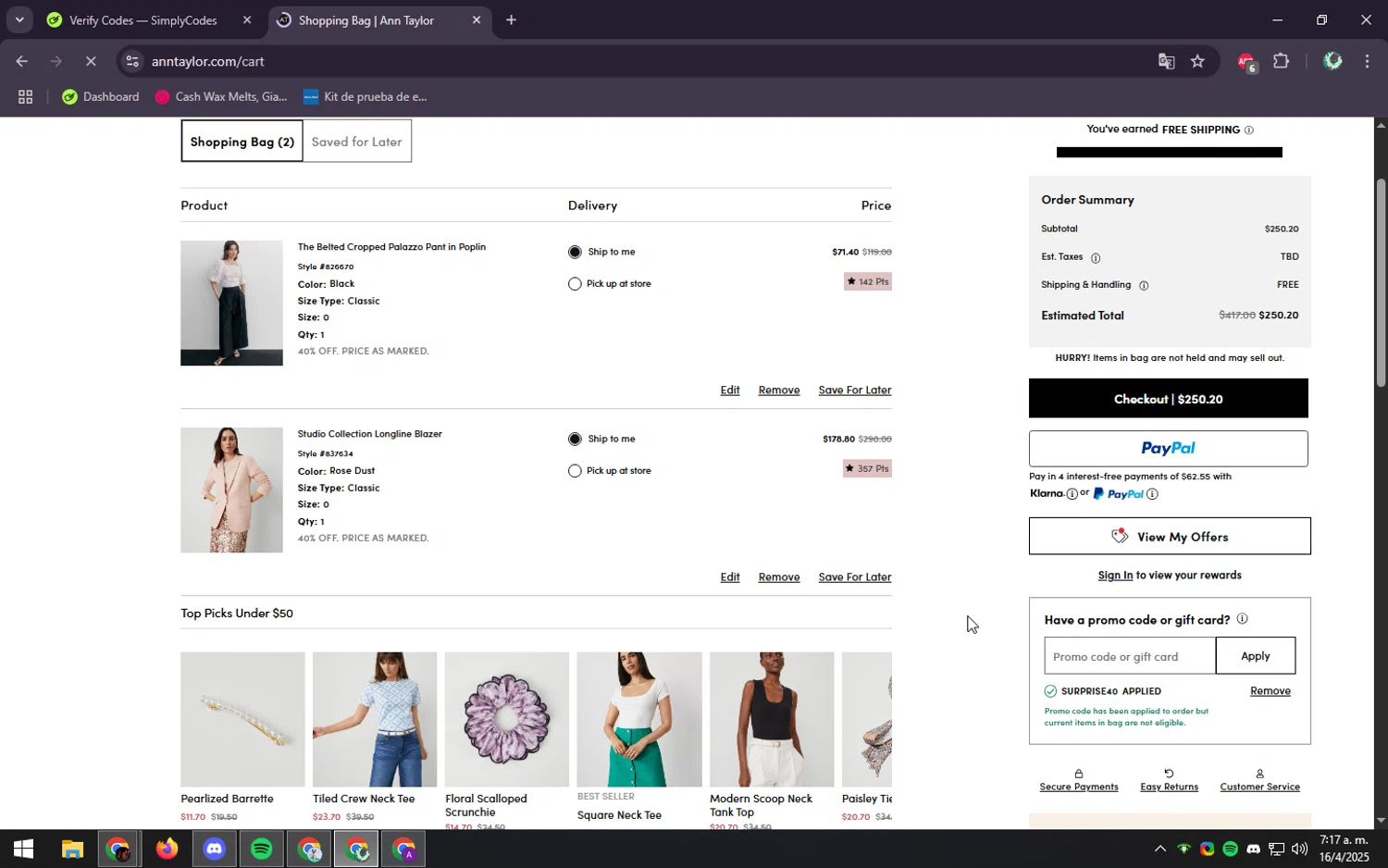Open Studio Collection Longline Blazer title
The width and height of the screenshot is (1388, 868).
(x=369, y=434)
